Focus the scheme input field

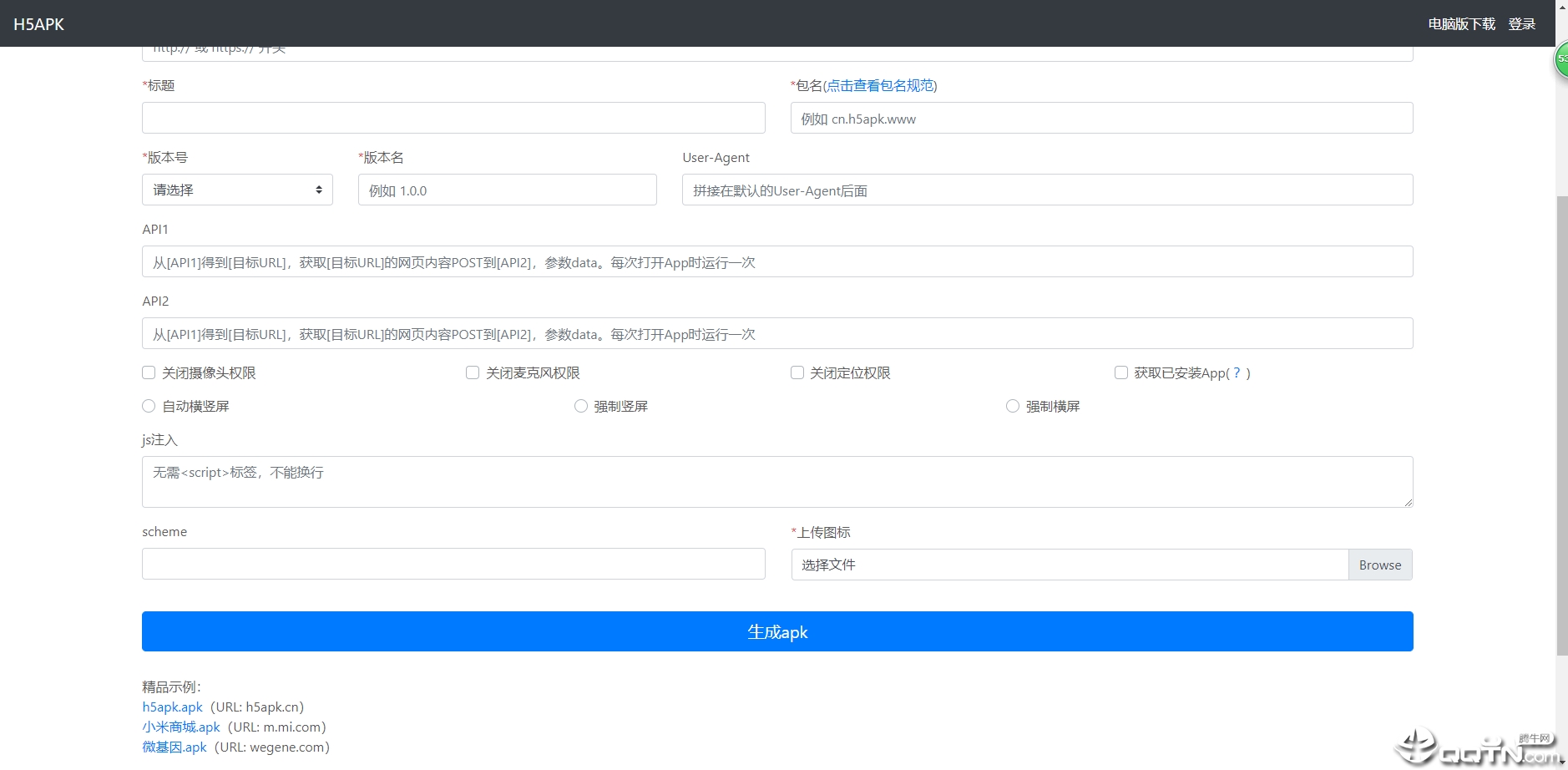[x=453, y=564]
